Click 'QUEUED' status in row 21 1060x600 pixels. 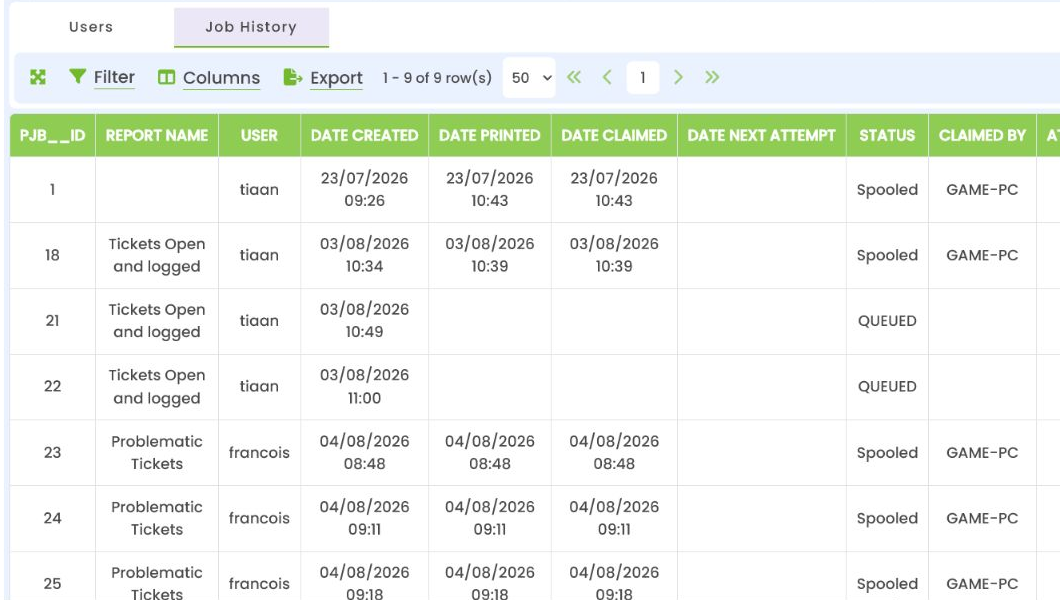tap(887, 321)
